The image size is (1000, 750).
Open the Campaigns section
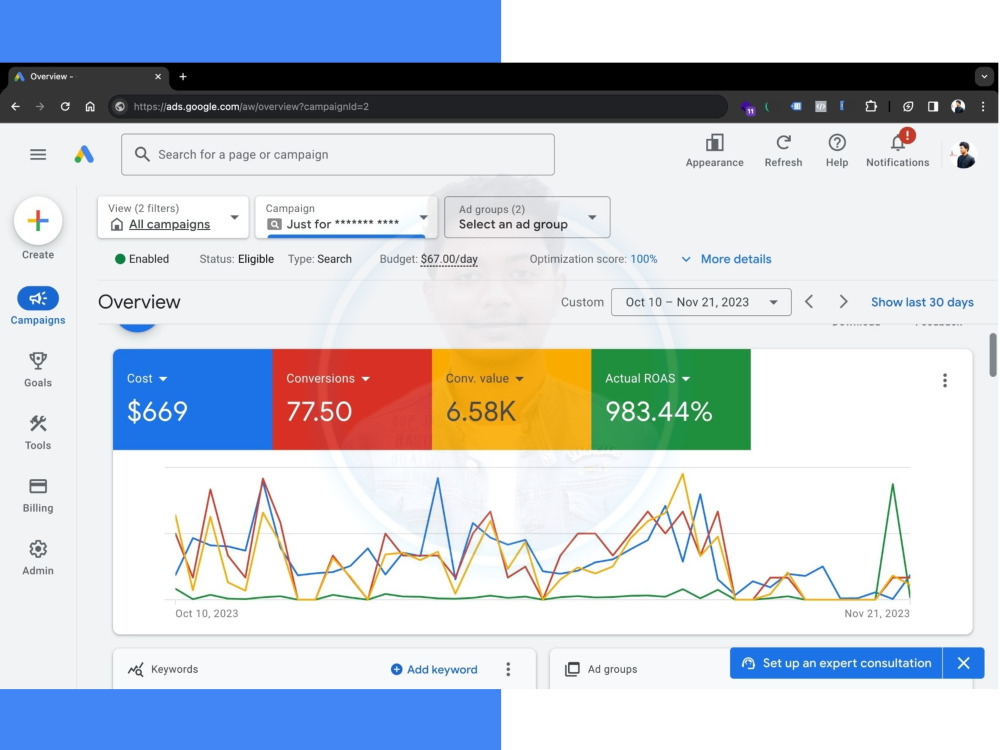pos(38,306)
